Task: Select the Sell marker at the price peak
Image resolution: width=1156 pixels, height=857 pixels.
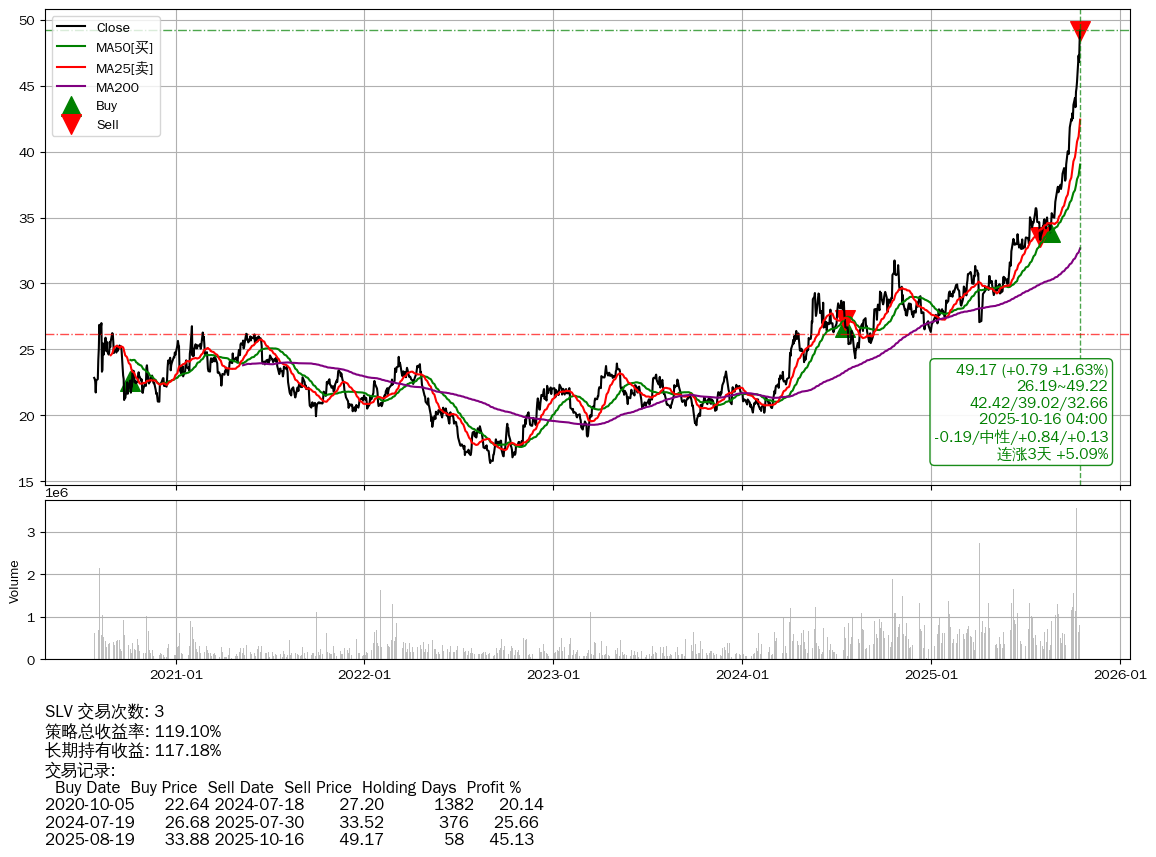Action: click(x=1080, y=30)
